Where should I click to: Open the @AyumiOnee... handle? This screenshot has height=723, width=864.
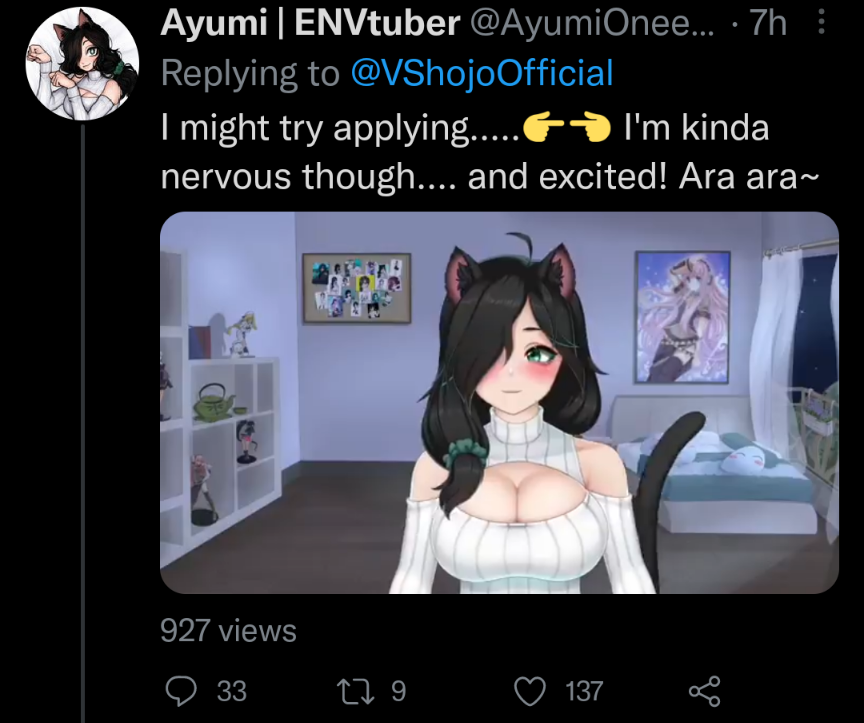592,23
